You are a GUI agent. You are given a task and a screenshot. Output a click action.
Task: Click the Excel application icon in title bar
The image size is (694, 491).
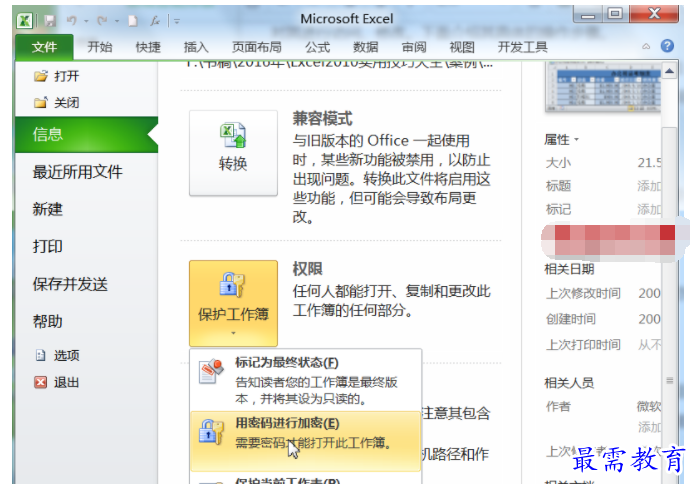(24, 20)
